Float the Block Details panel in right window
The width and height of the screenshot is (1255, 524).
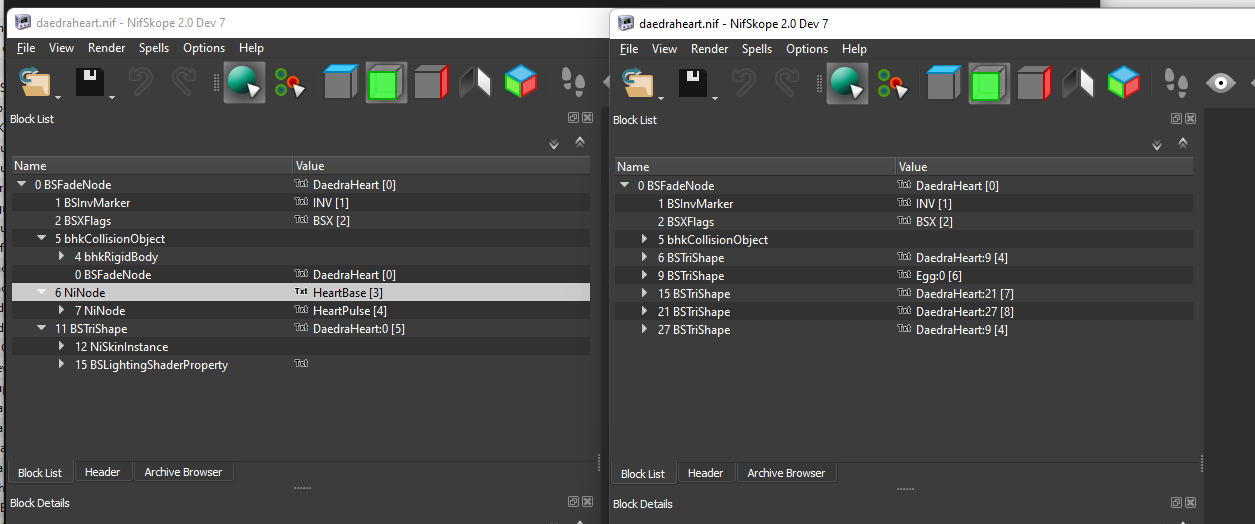pyautogui.click(x=1176, y=503)
